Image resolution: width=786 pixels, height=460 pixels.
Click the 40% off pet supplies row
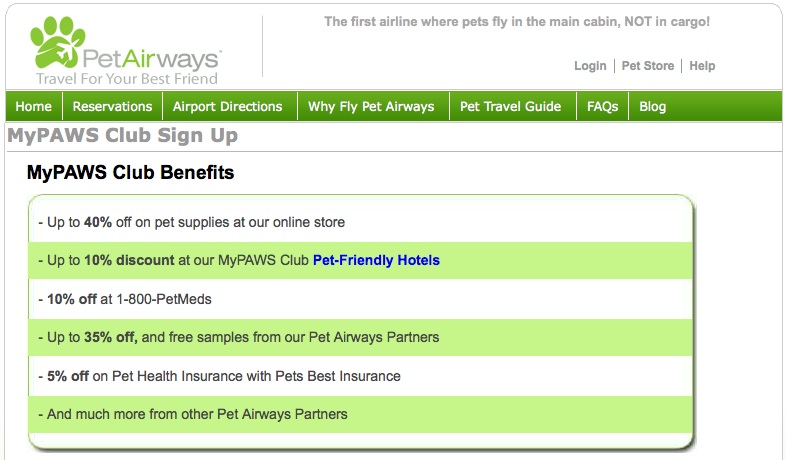click(x=360, y=222)
